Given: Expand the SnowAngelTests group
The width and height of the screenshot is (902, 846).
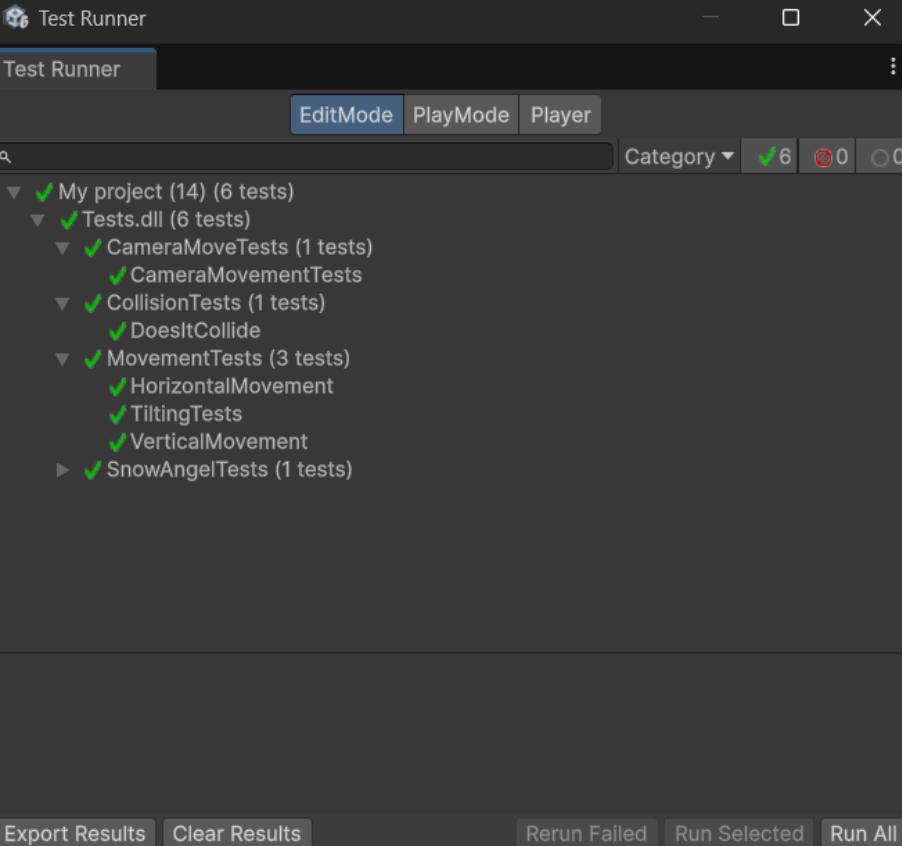Looking at the screenshot, I should pyautogui.click(x=62, y=470).
